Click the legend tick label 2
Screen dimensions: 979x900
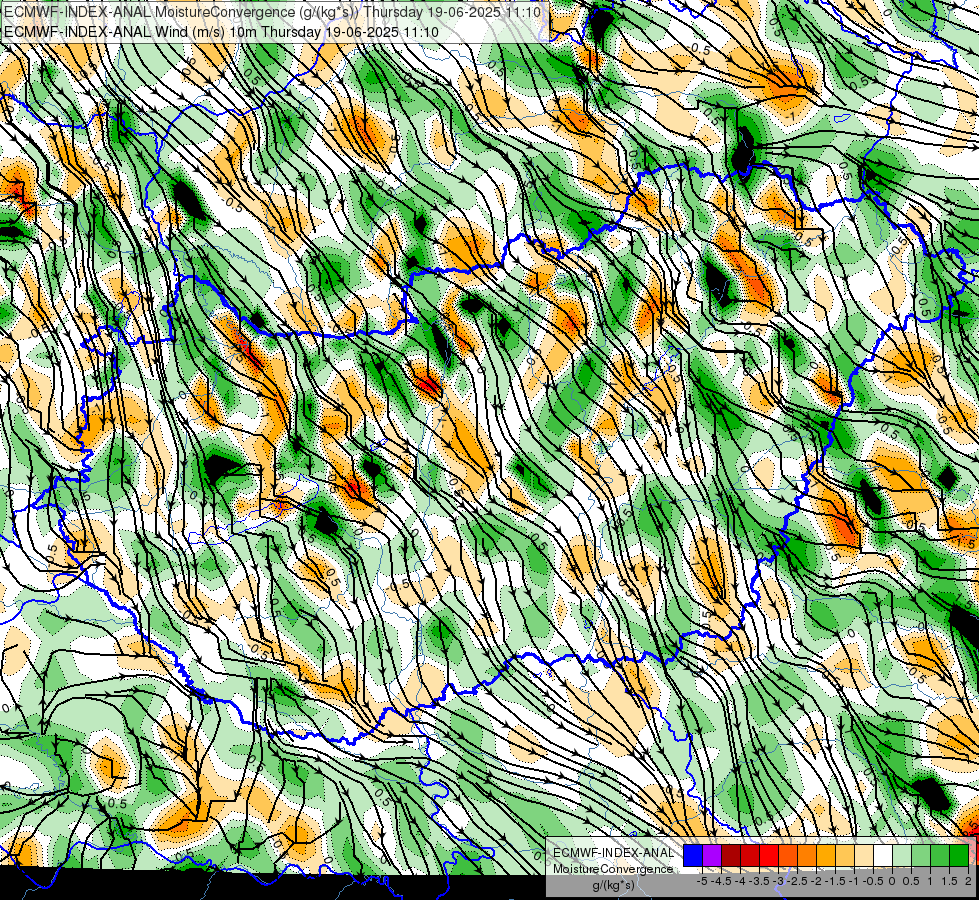(968, 881)
